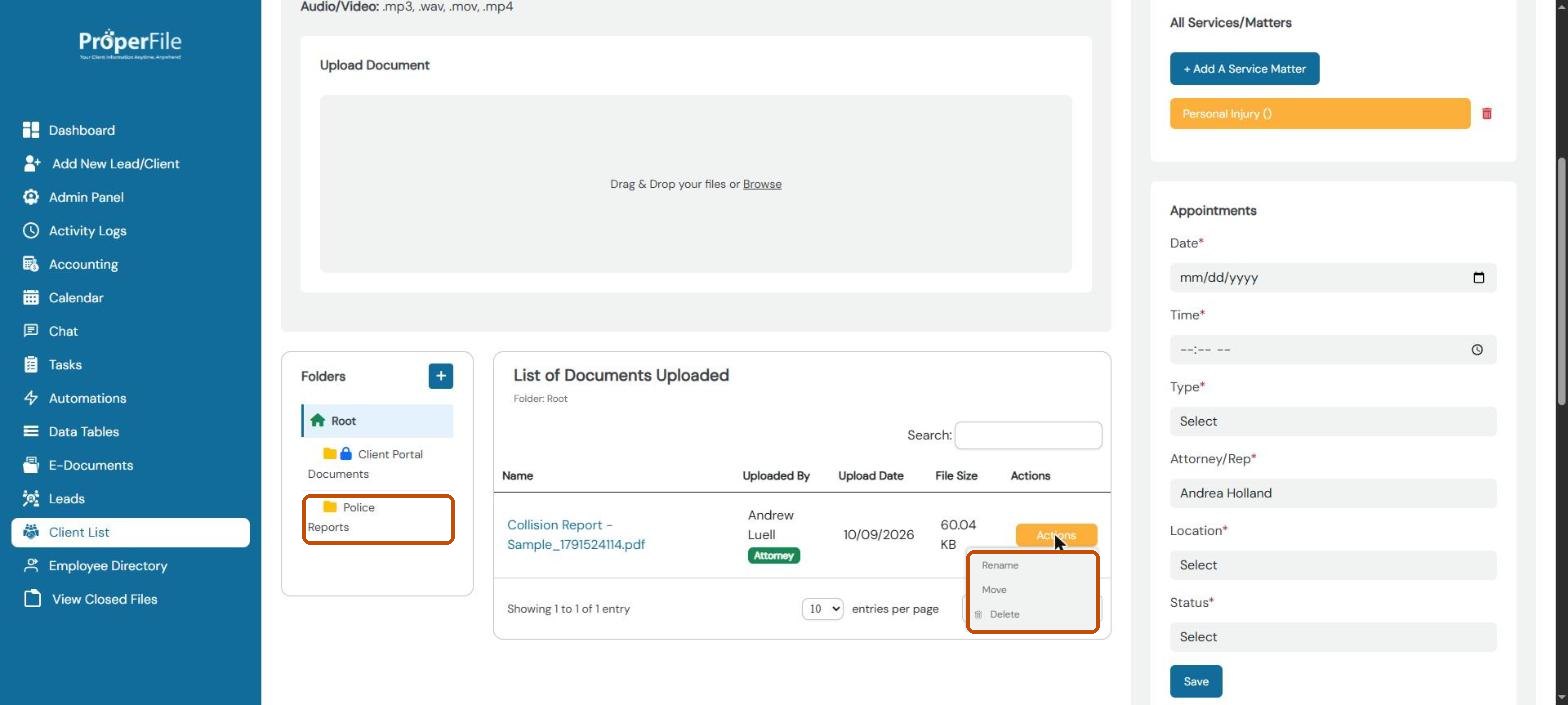This screenshot has height=705, width=1568.
Task: Click the Client List people icon
Action: (31, 532)
